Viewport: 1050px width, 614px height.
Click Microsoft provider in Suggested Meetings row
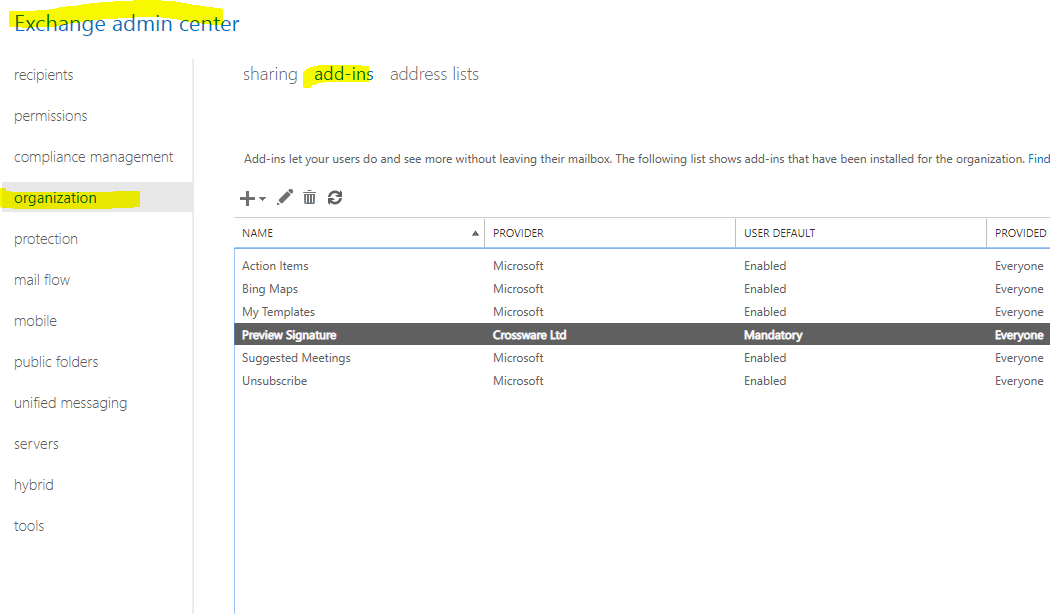pos(518,358)
